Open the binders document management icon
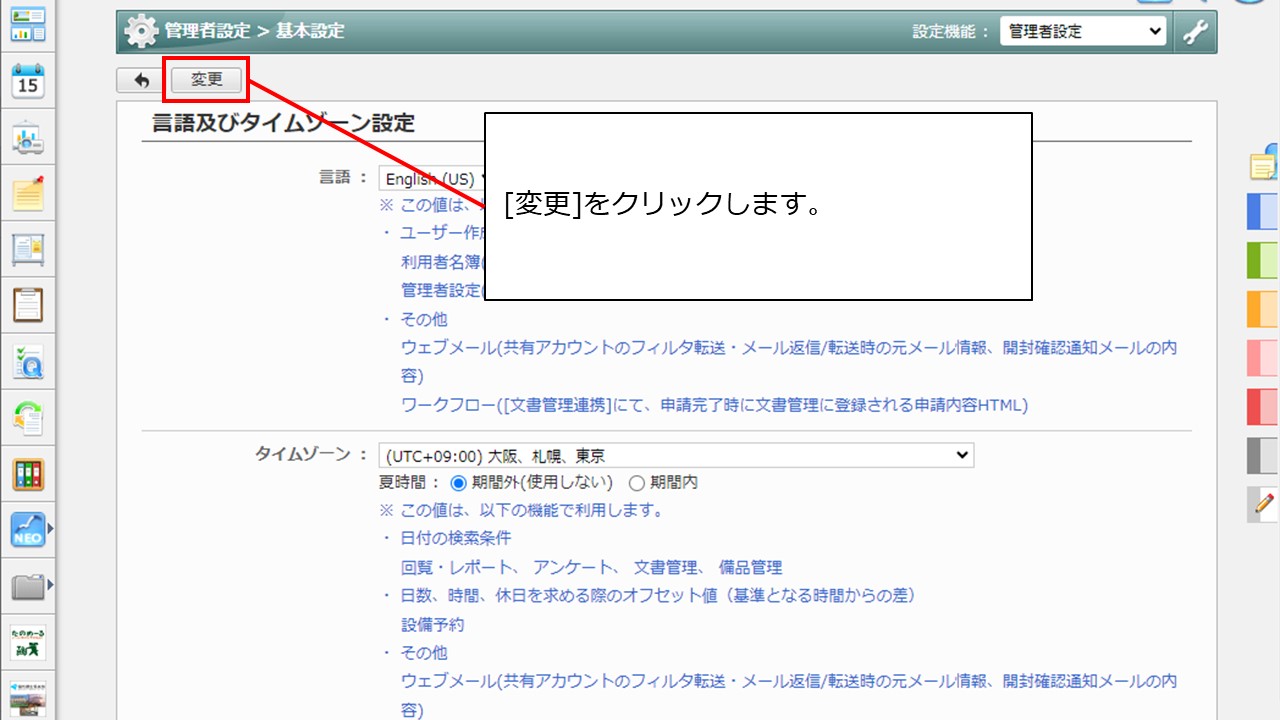 point(28,473)
